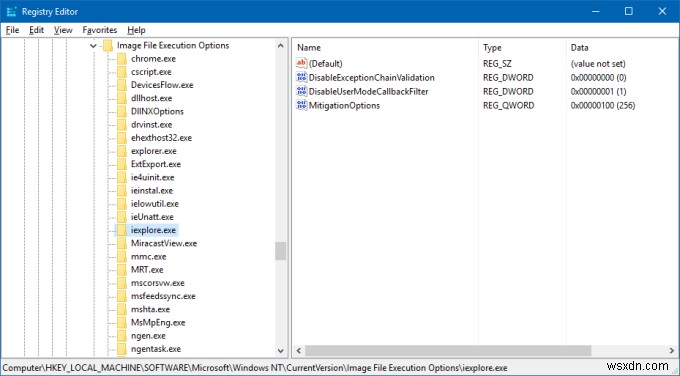The image size is (680, 376).
Task: Select DisableUserModeCallbackFilter value name
Action: [x=368, y=92]
